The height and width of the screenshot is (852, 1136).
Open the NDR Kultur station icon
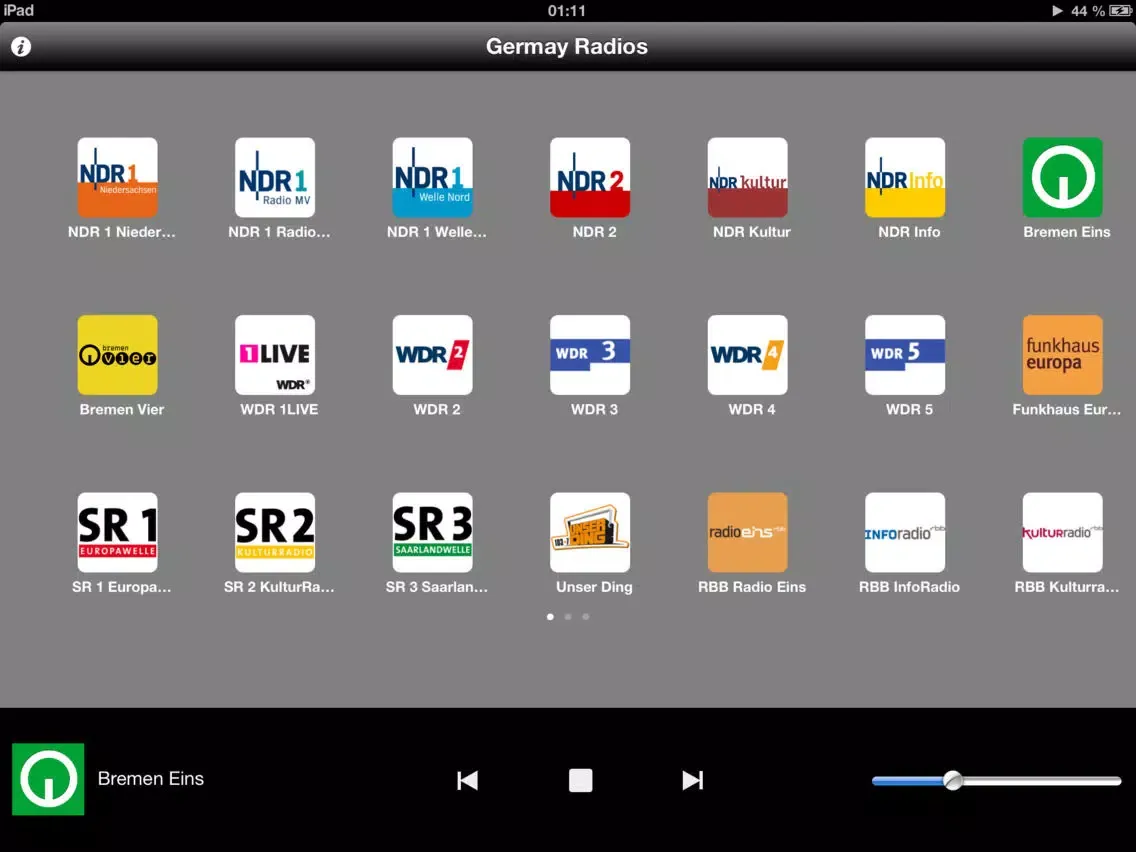coord(748,178)
